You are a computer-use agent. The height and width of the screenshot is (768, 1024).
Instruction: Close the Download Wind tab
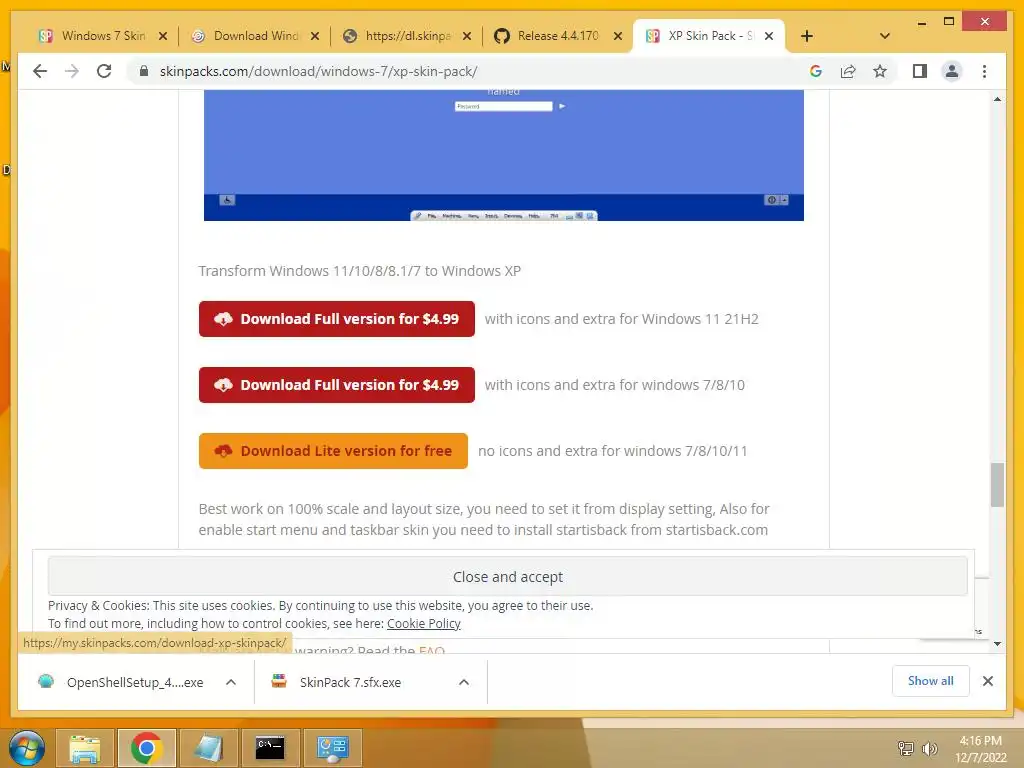tap(315, 36)
